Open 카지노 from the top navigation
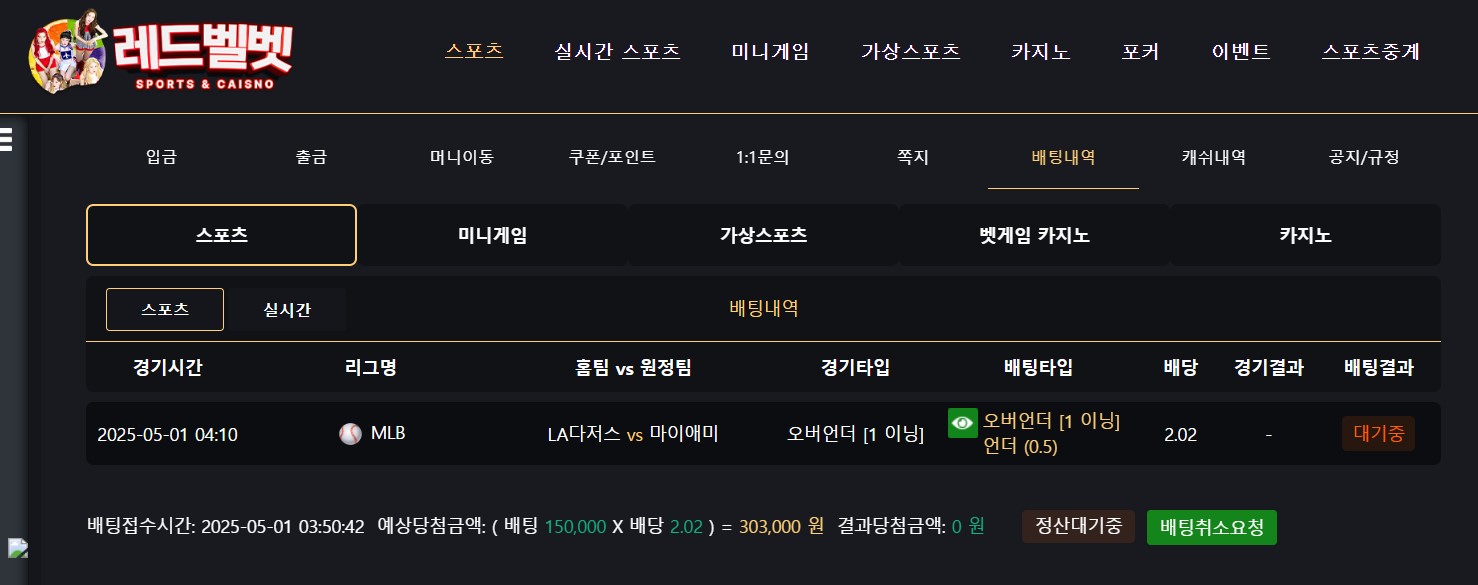This screenshot has width=1478, height=585. click(x=1041, y=52)
